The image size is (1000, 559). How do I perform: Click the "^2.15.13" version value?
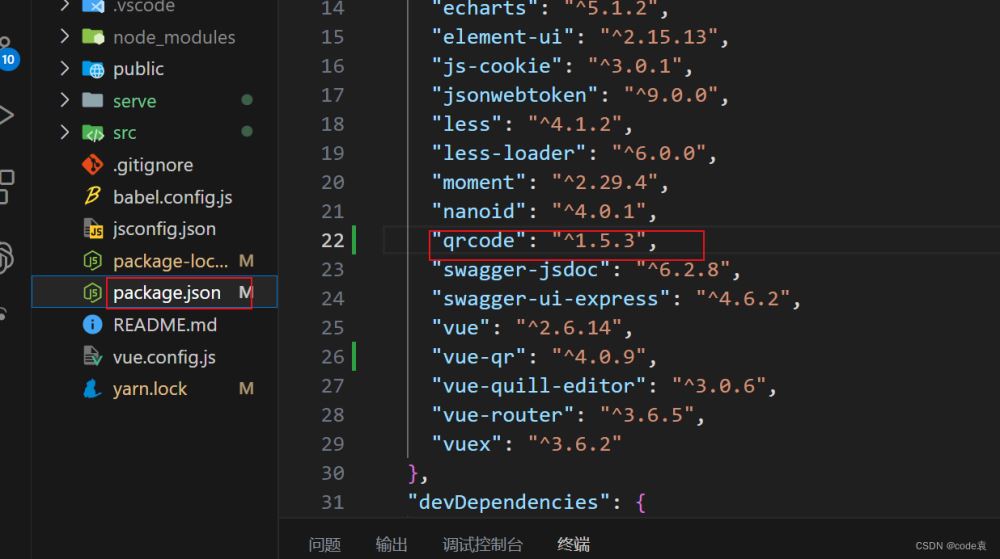coord(659,37)
